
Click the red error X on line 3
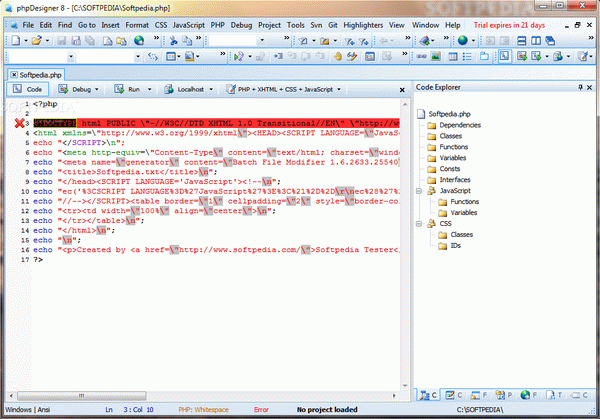point(19,123)
